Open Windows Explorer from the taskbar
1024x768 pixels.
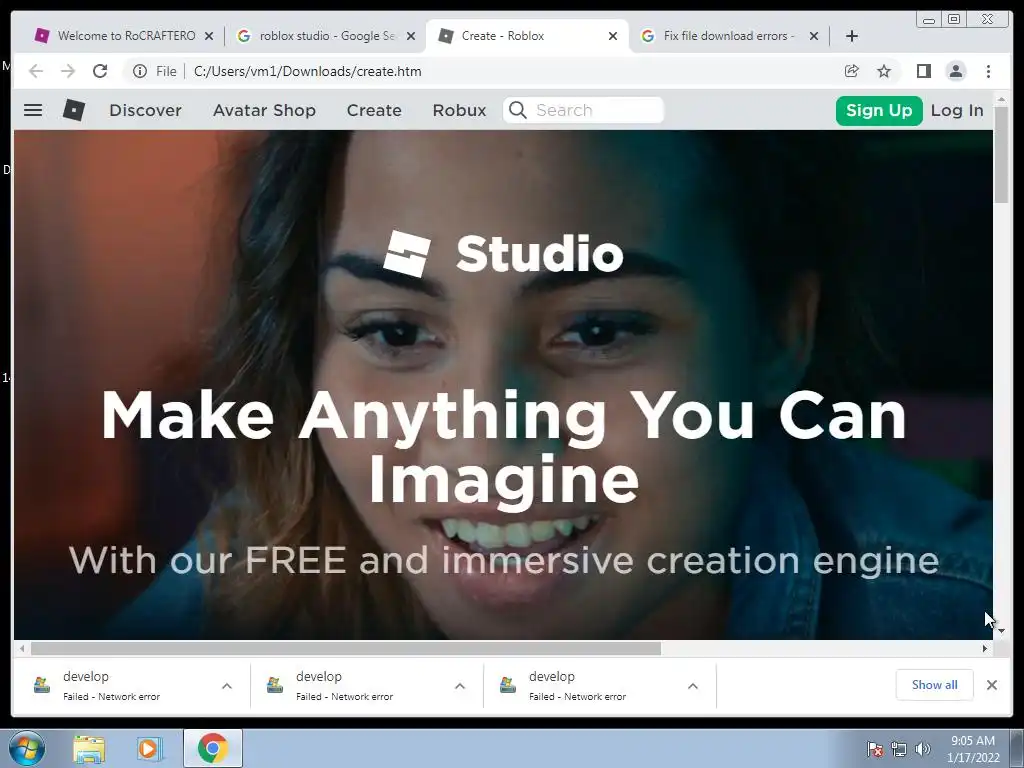pos(89,748)
